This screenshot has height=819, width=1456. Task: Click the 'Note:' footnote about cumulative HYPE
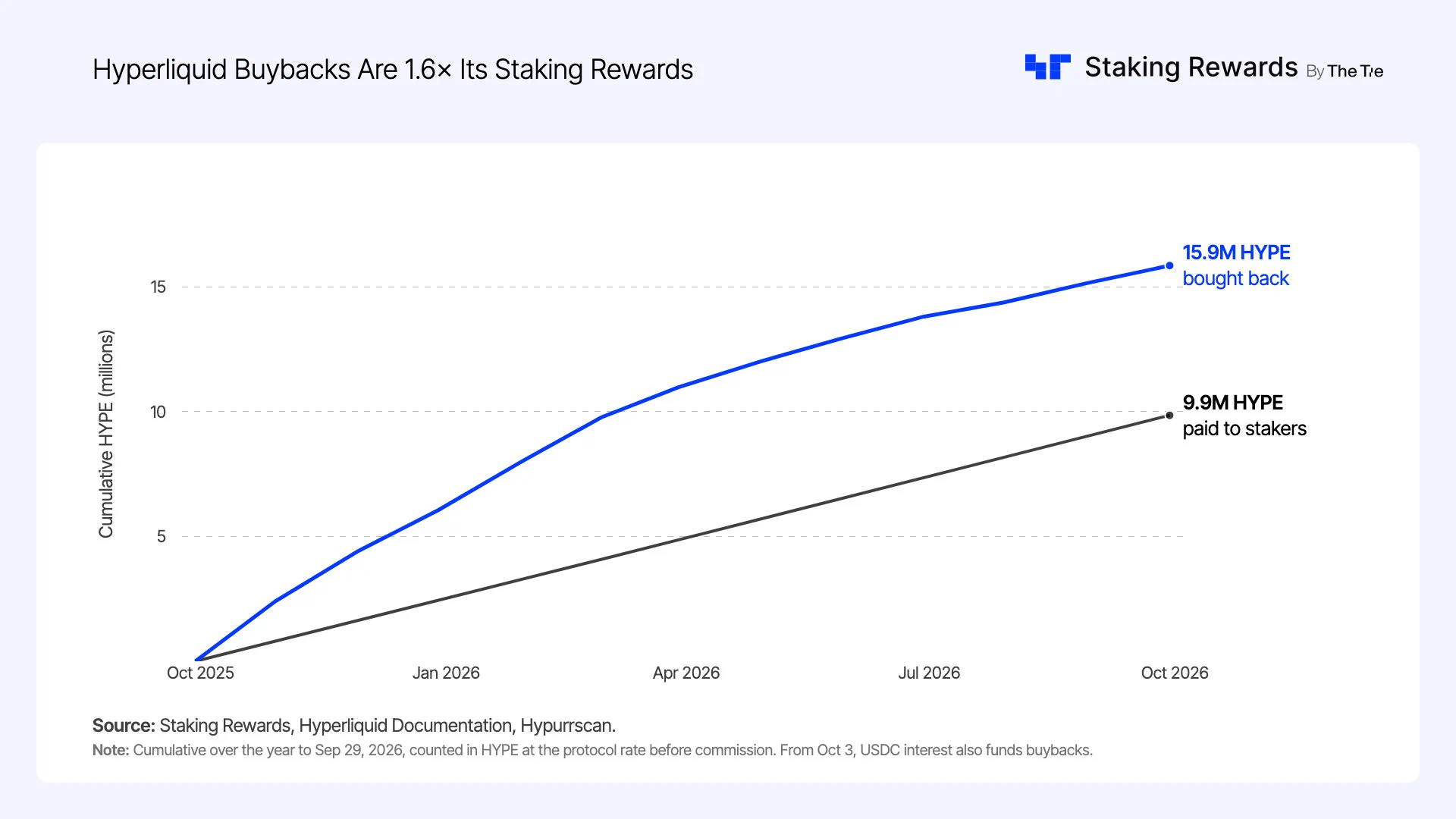point(592,750)
